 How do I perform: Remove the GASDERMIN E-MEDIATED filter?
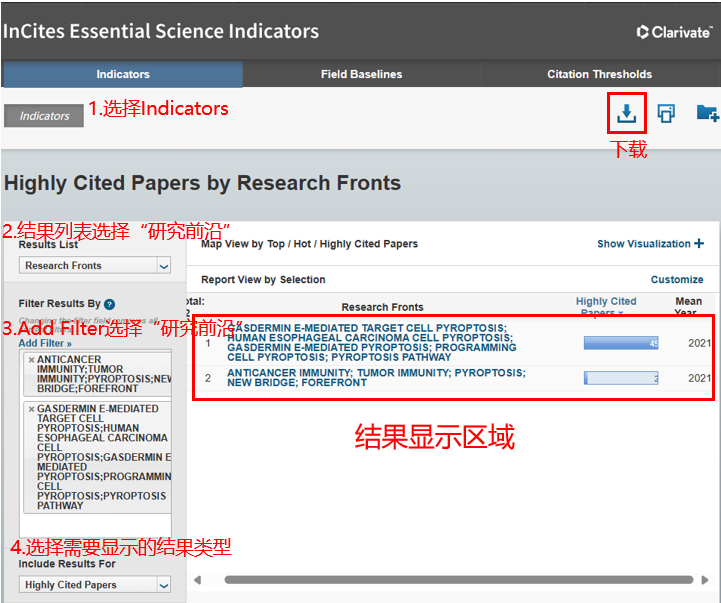coord(31,409)
